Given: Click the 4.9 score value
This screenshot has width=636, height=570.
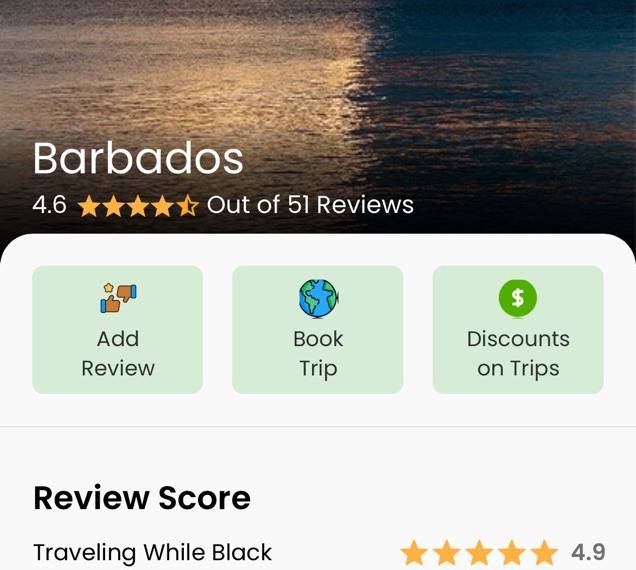Looking at the screenshot, I should point(589,552).
